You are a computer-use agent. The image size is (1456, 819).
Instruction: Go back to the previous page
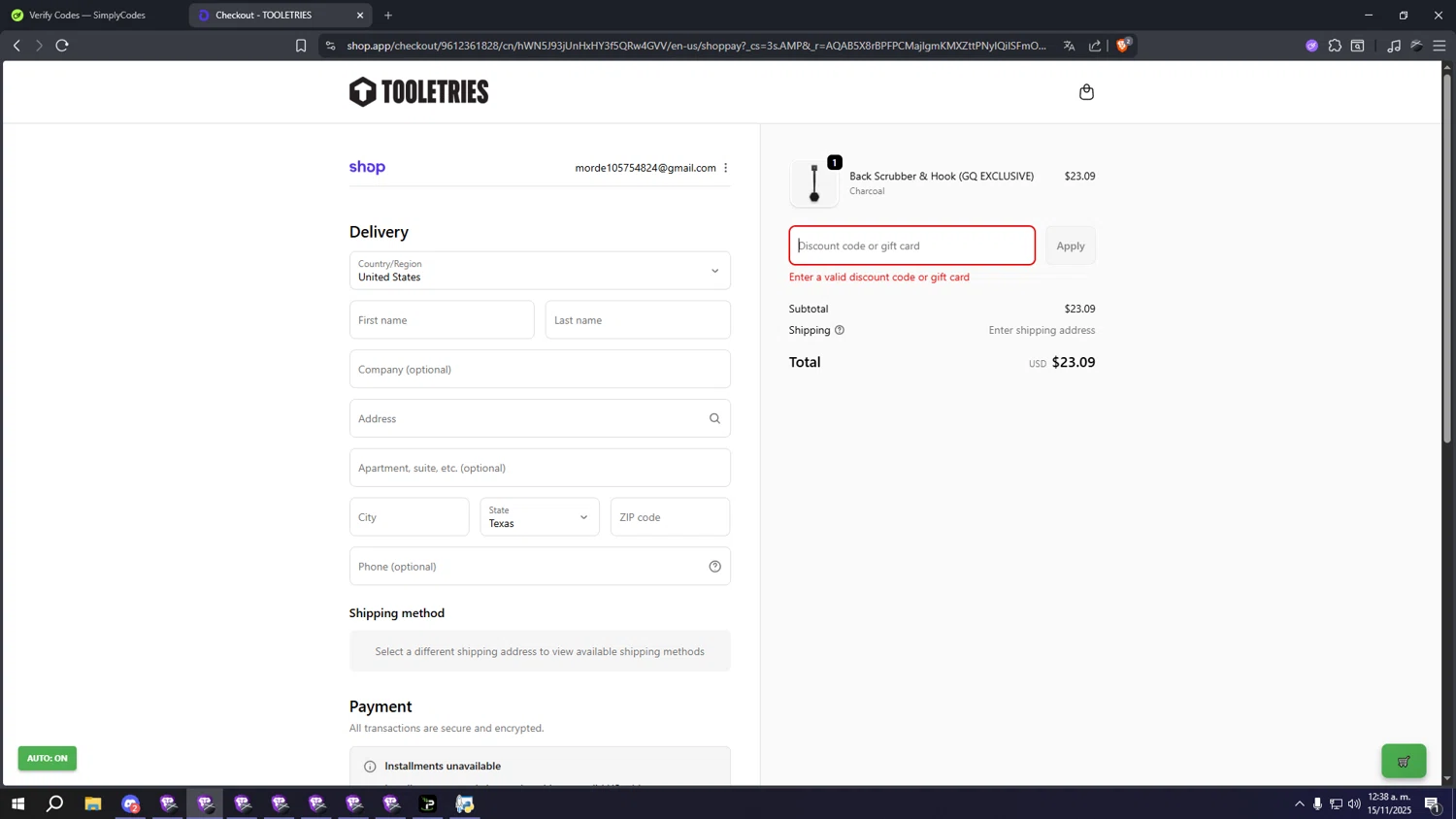click(x=17, y=46)
